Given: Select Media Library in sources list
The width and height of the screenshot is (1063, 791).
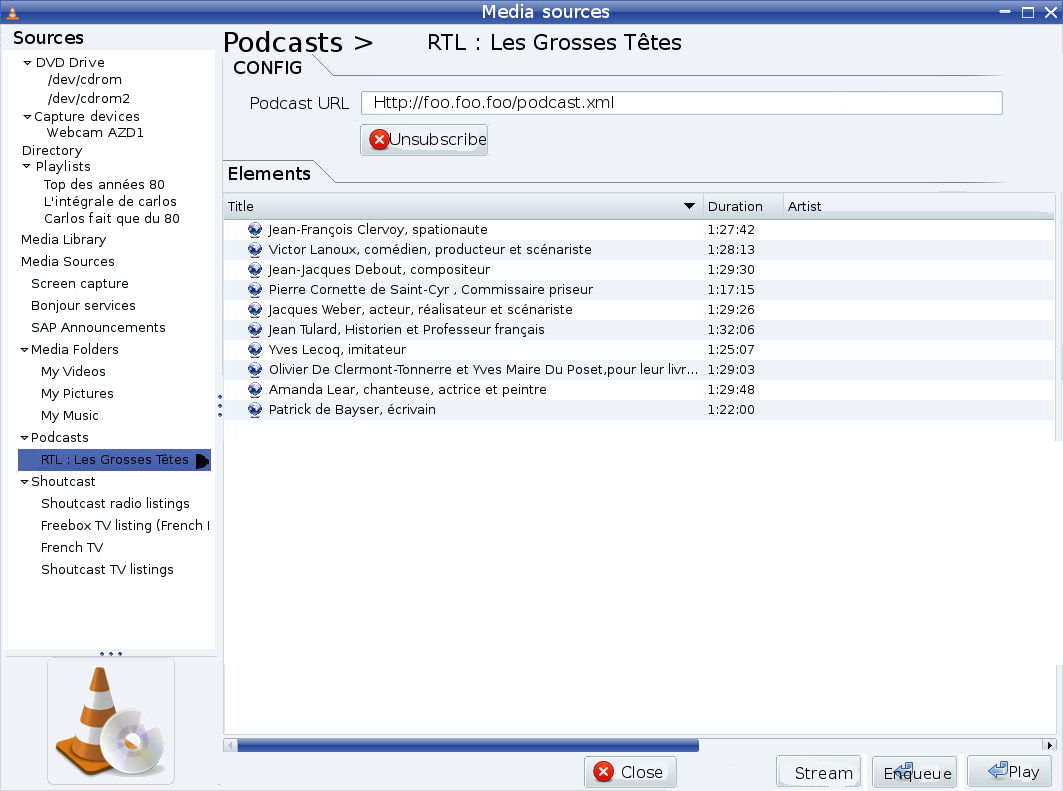Looking at the screenshot, I should (x=63, y=240).
